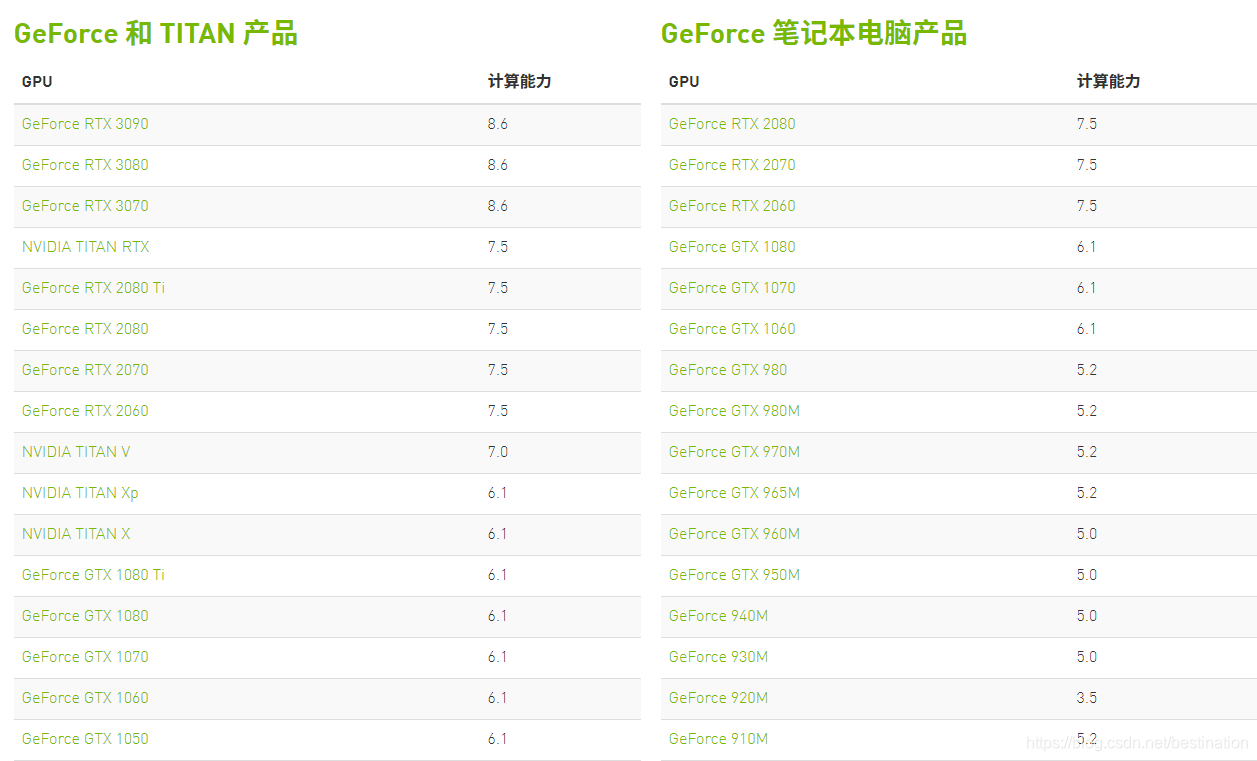Screen dimensions: 1257x761
Task: Select the 8.6 value for GeForce RTX 3090
Action: (x=498, y=124)
